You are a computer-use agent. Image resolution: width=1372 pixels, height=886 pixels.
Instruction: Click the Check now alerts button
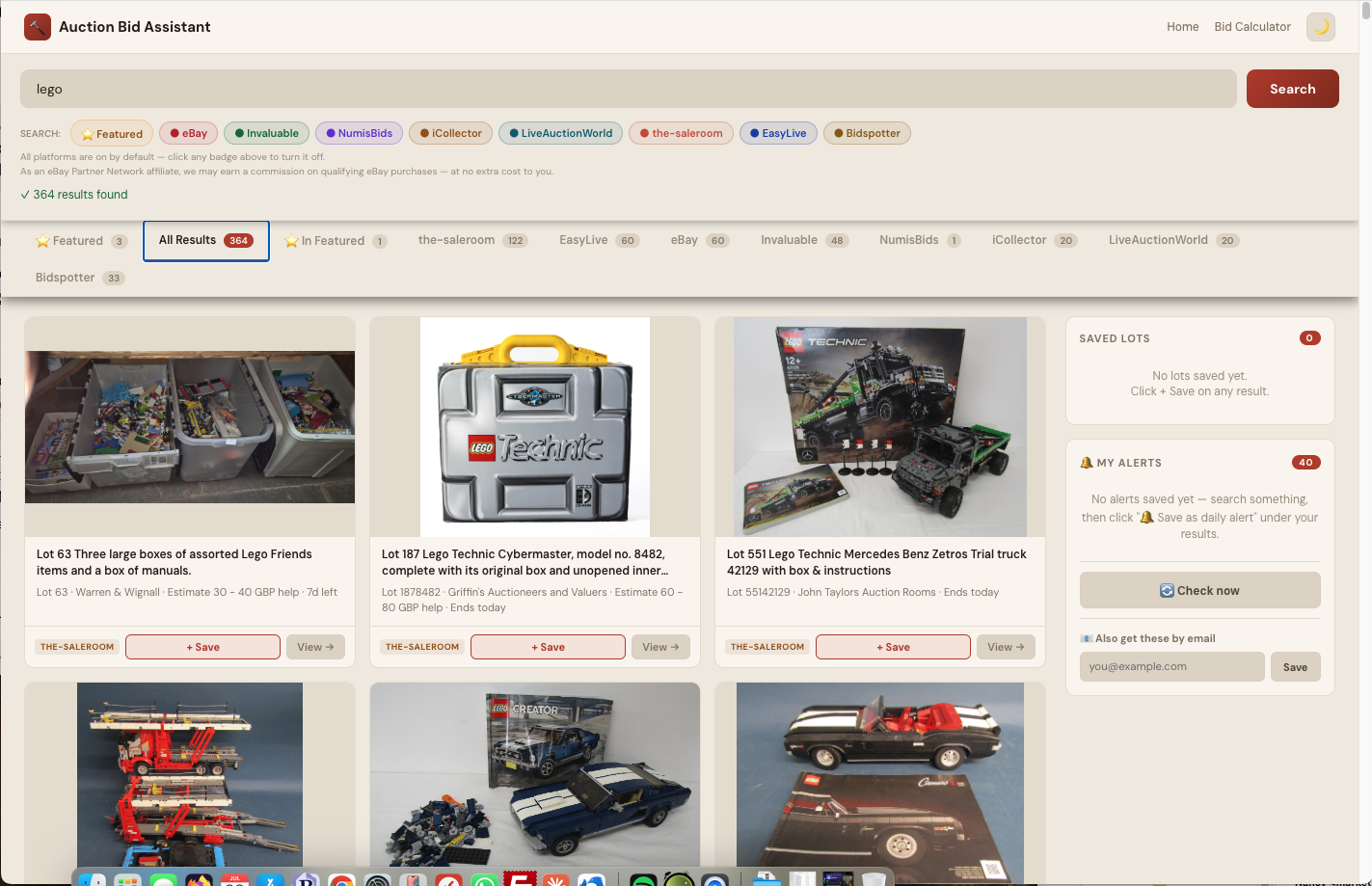tap(1199, 590)
